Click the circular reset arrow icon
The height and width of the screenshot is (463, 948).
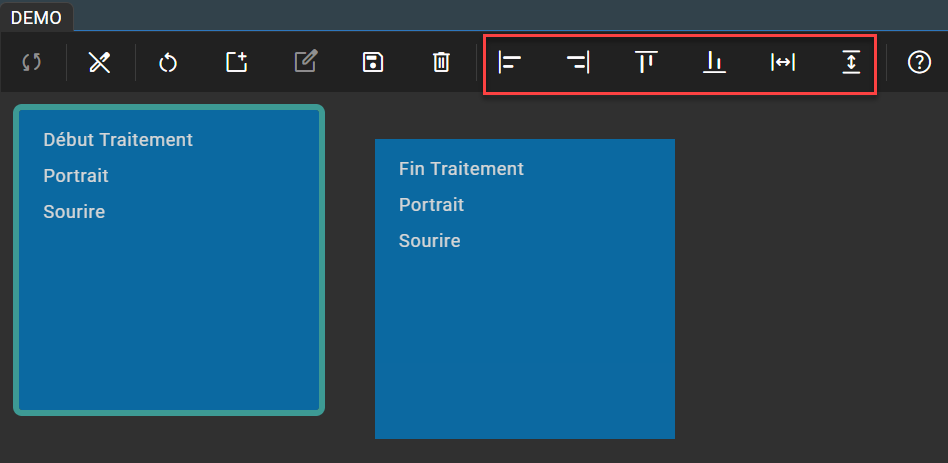[168, 62]
